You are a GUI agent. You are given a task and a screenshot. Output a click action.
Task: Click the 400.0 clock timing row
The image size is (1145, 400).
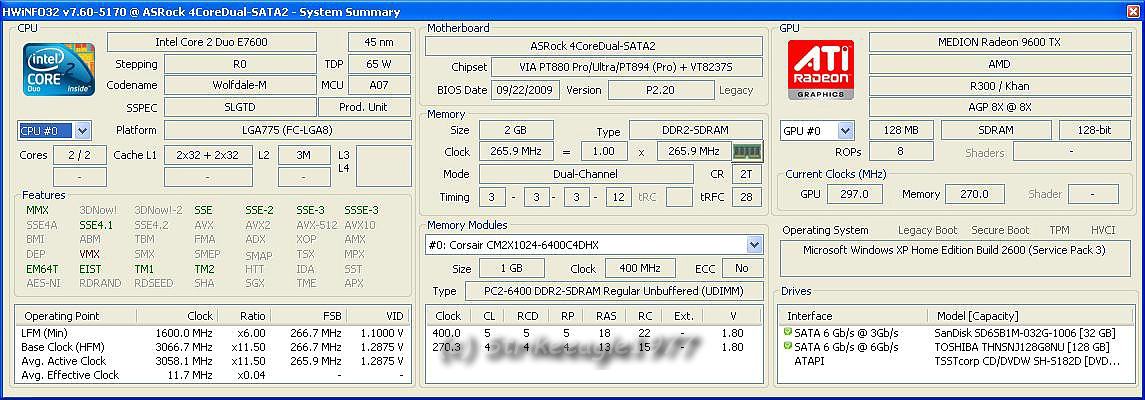(x=594, y=333)
